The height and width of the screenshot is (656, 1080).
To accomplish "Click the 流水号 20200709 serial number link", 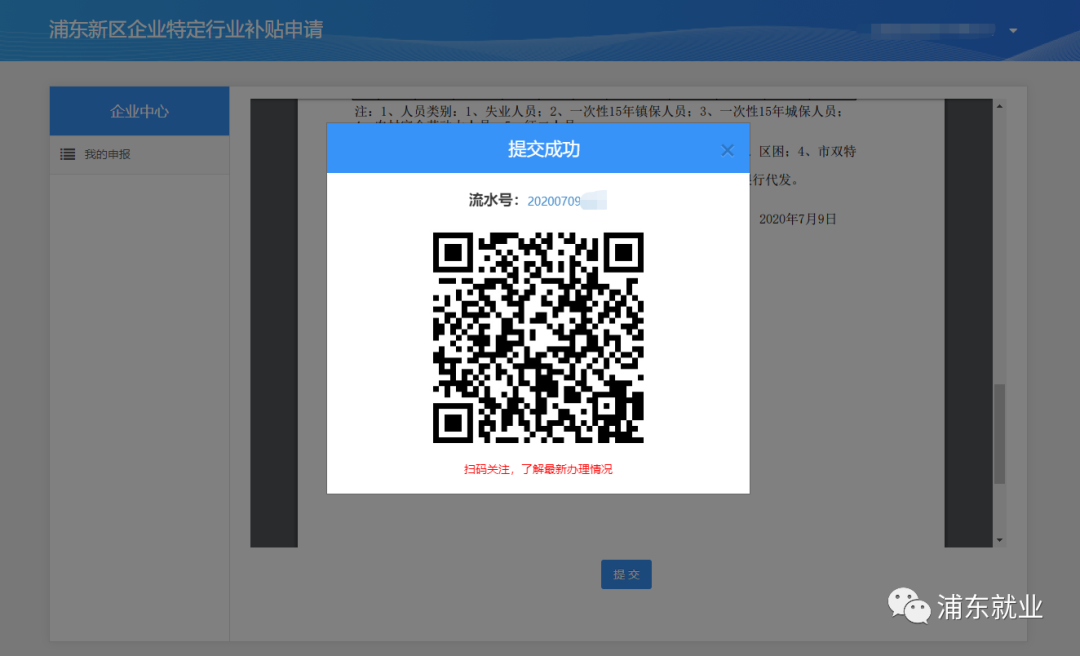I will click(x=566, y=201).
